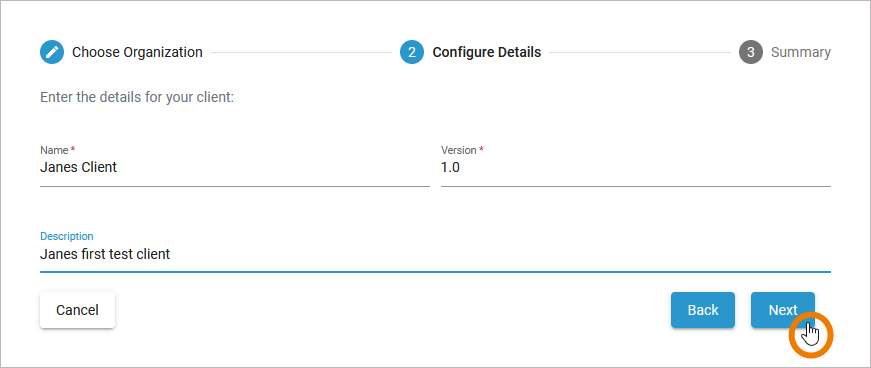The image size is (871, 368).
Task: Click the connector line before Summary step
Action: [x=640, y=53]
